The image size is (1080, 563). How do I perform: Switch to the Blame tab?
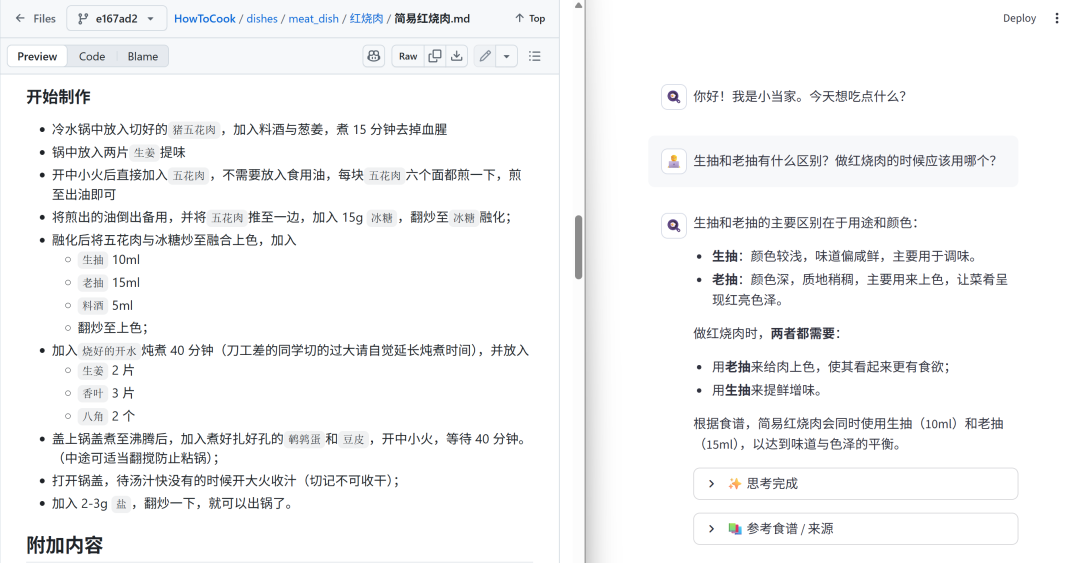pyautogui.click(x=143, y=57)
